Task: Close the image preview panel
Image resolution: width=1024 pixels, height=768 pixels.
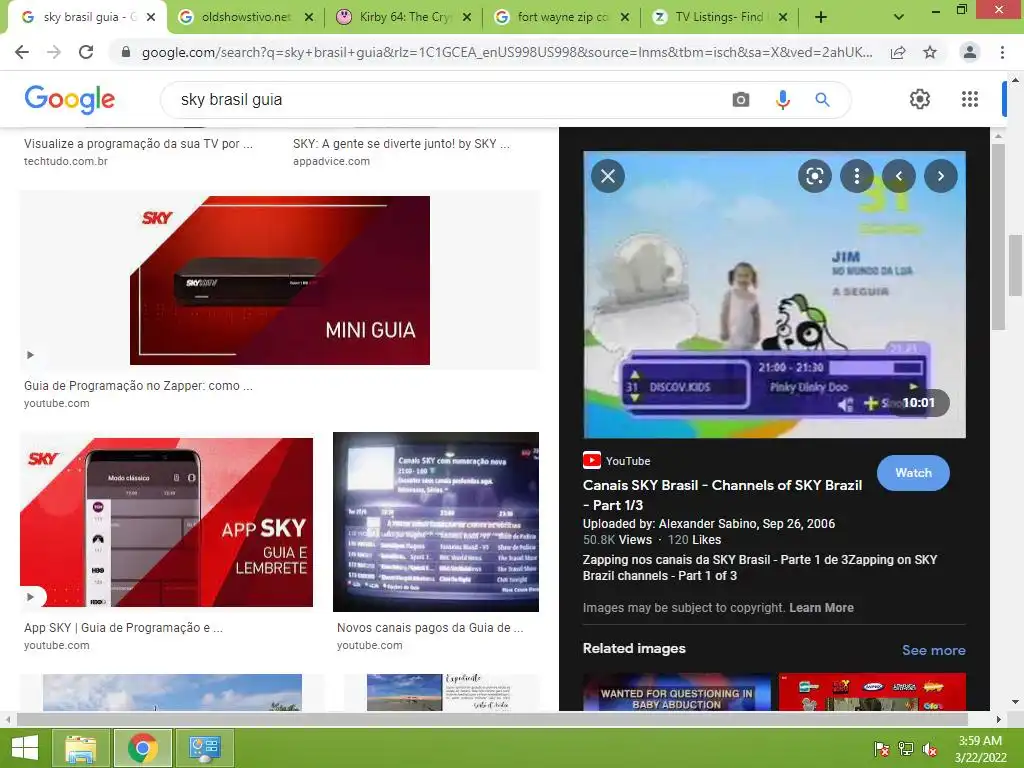Action: (x=608, y=176)
